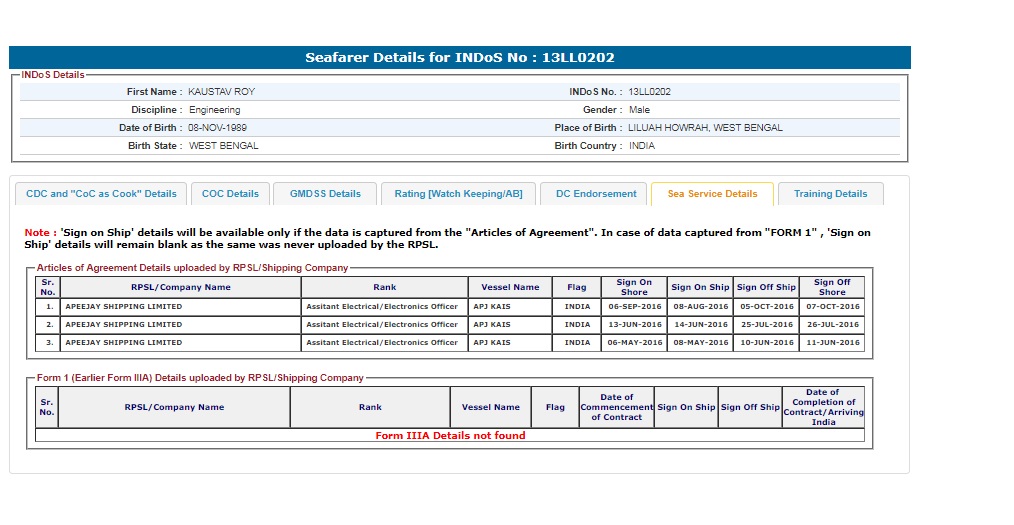Click the Sea Service Details tab
The image size is (1014, 525).
pos(712,194)
